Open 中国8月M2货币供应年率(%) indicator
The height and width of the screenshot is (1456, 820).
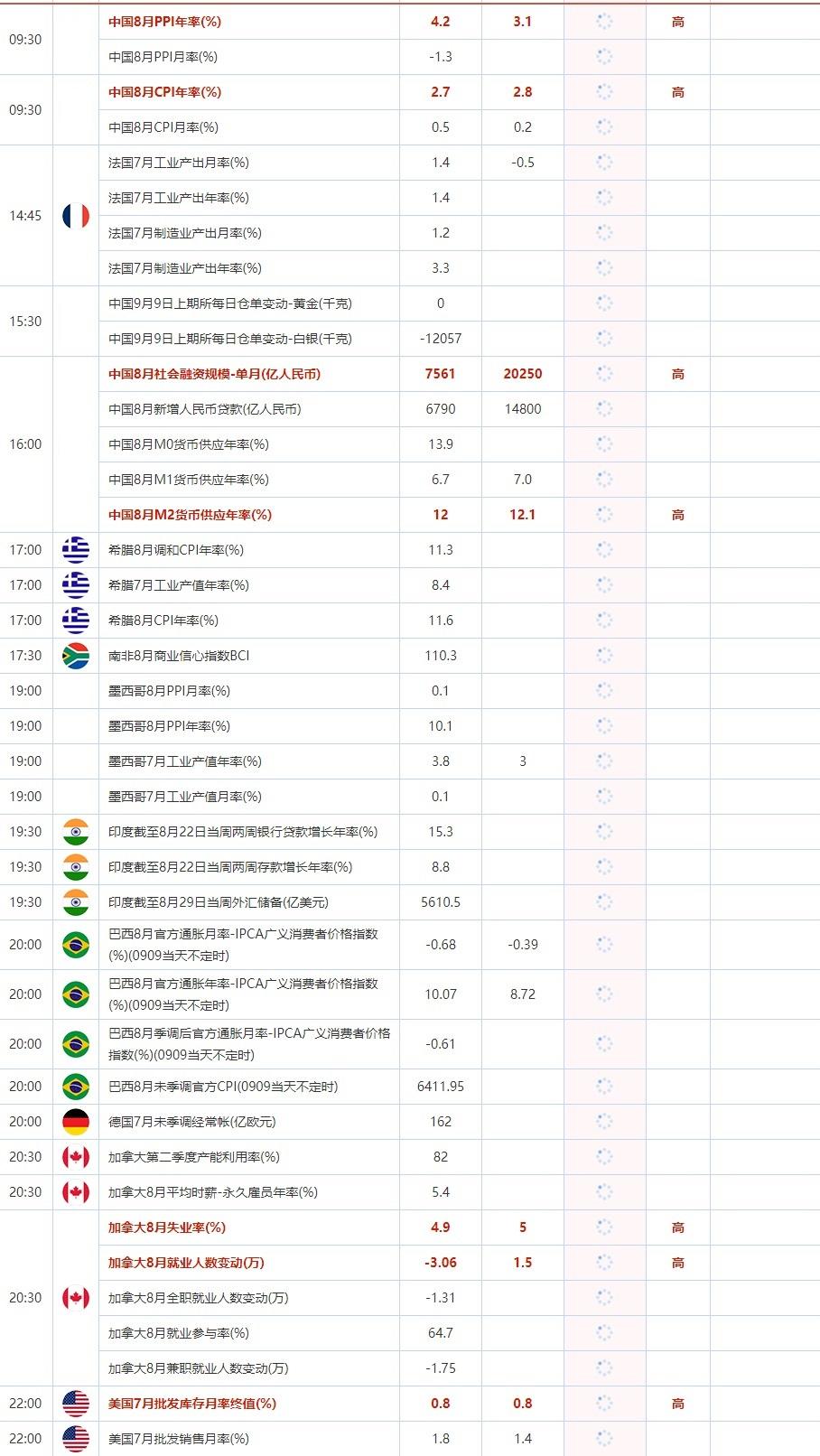[190, 515]
